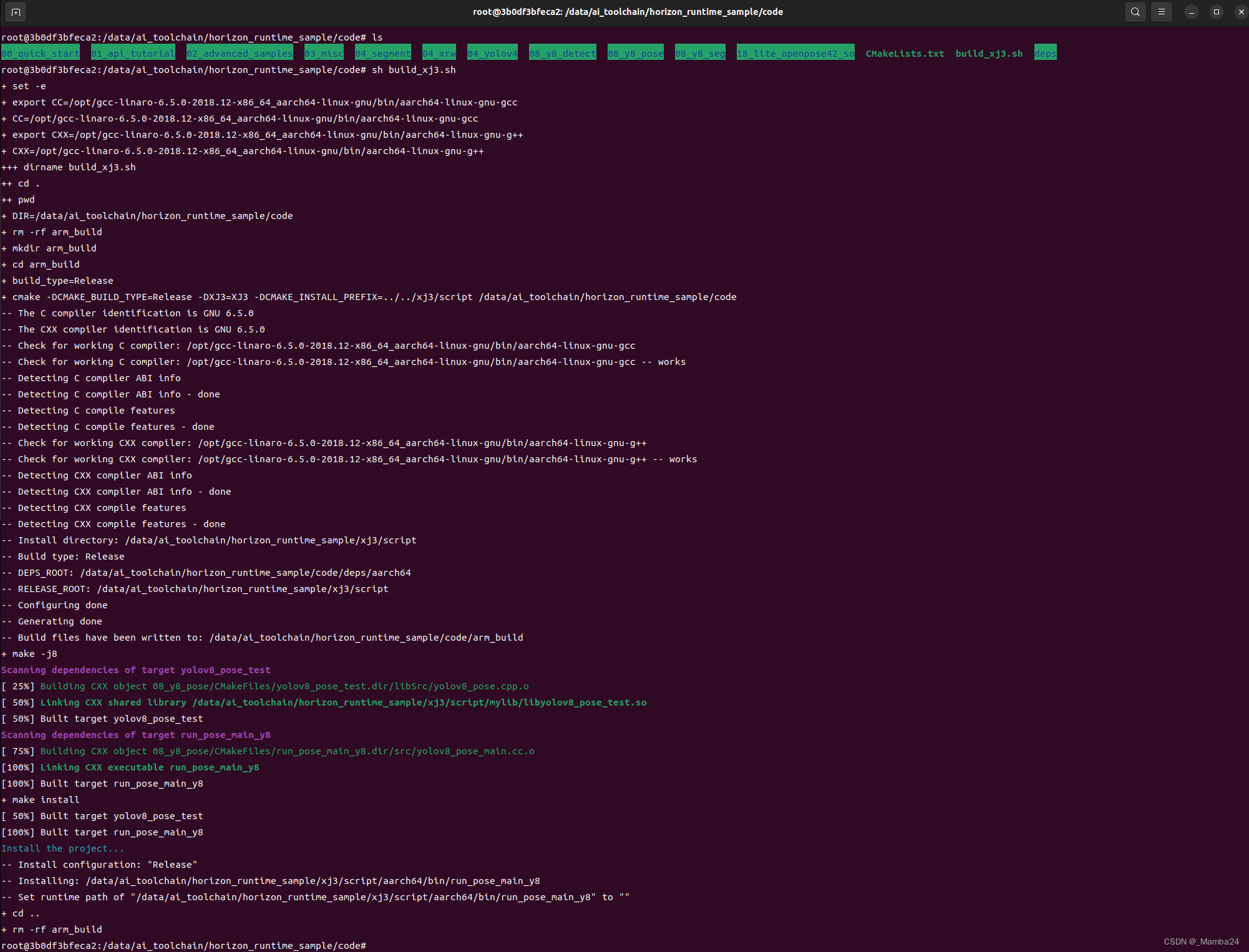This screenshot has width=1249, height=952.
Task: Open the hamburger menu icon
Action: (x=1161, y=11)
